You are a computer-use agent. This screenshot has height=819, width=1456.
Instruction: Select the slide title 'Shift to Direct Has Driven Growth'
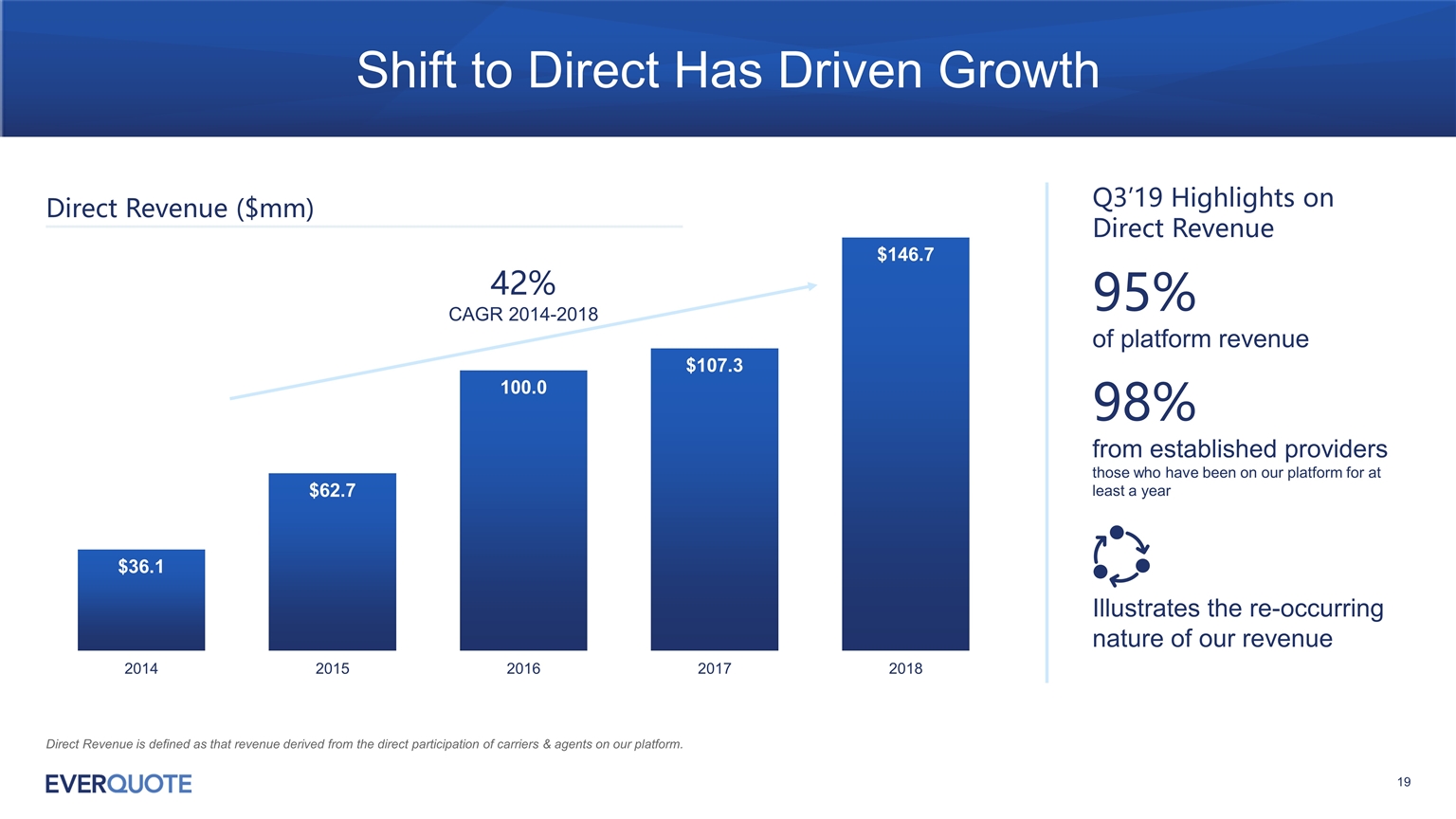point(728,70)
